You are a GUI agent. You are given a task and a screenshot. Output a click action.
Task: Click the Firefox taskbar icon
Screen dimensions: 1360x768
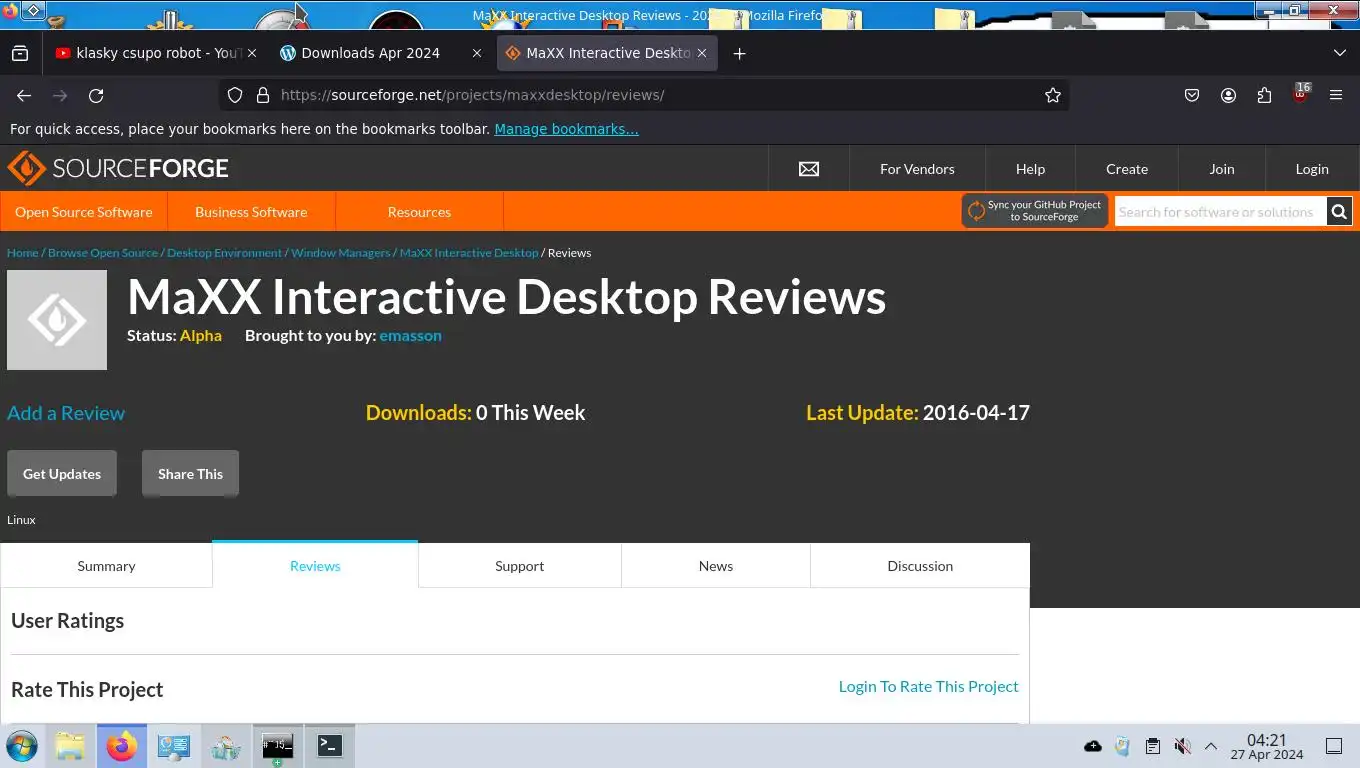coord(121,746)
